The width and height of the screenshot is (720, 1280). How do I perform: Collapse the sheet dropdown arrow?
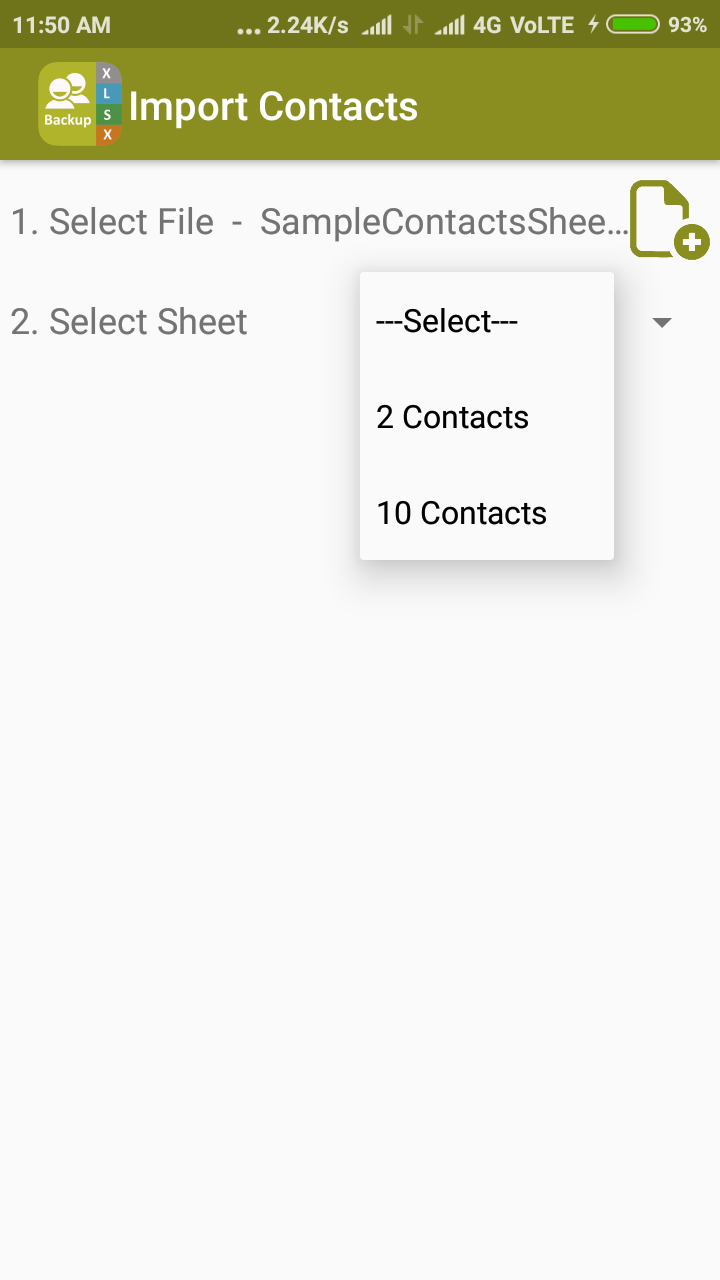coord(661,322)
